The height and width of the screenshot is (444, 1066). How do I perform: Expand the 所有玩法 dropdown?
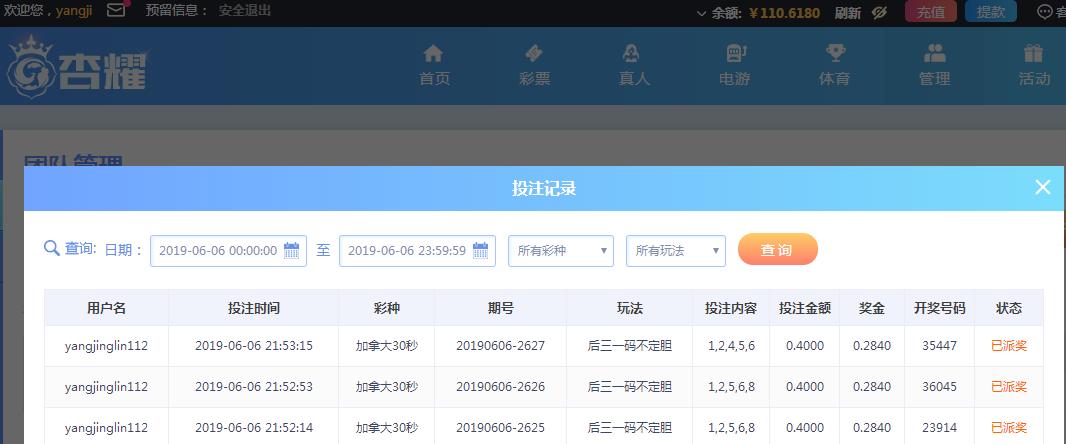pyautogui.click(x=676, y=251)
